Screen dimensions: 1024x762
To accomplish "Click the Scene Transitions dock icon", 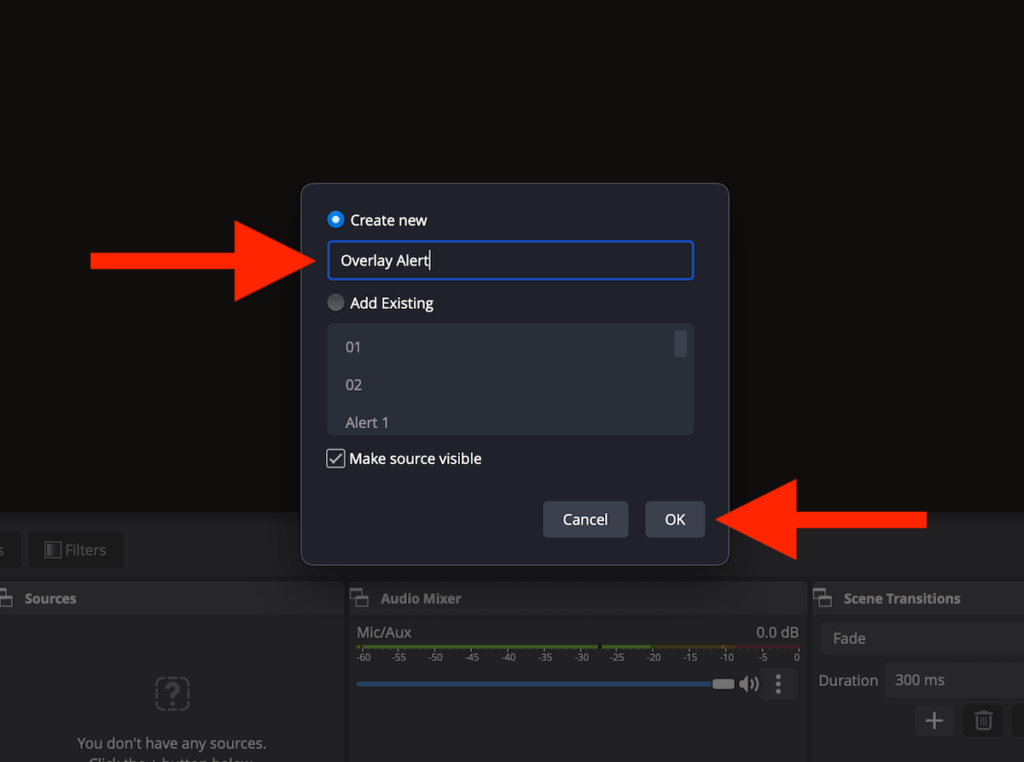I will (822, 597).
